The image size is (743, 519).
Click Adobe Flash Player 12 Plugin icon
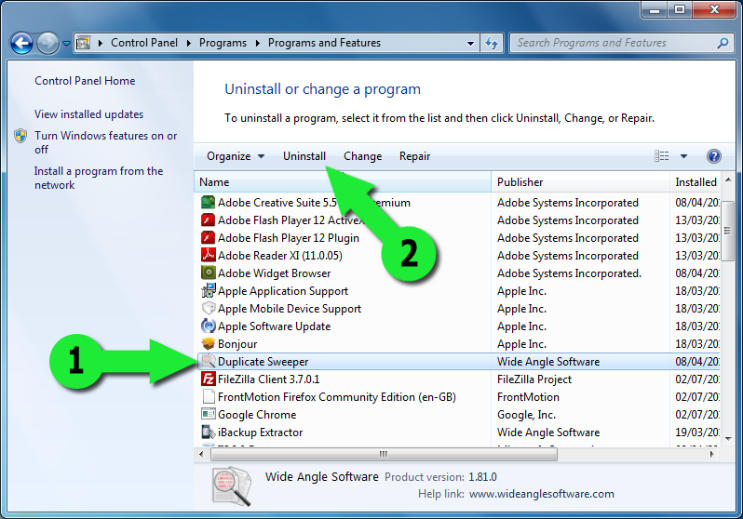click(x=208, y=237)
